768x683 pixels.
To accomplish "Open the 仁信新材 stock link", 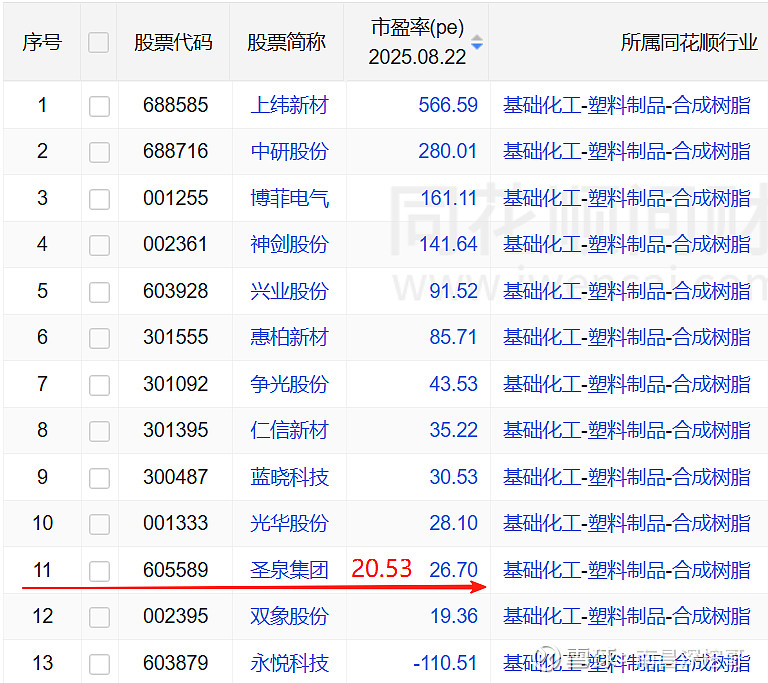I will [289, 430].
